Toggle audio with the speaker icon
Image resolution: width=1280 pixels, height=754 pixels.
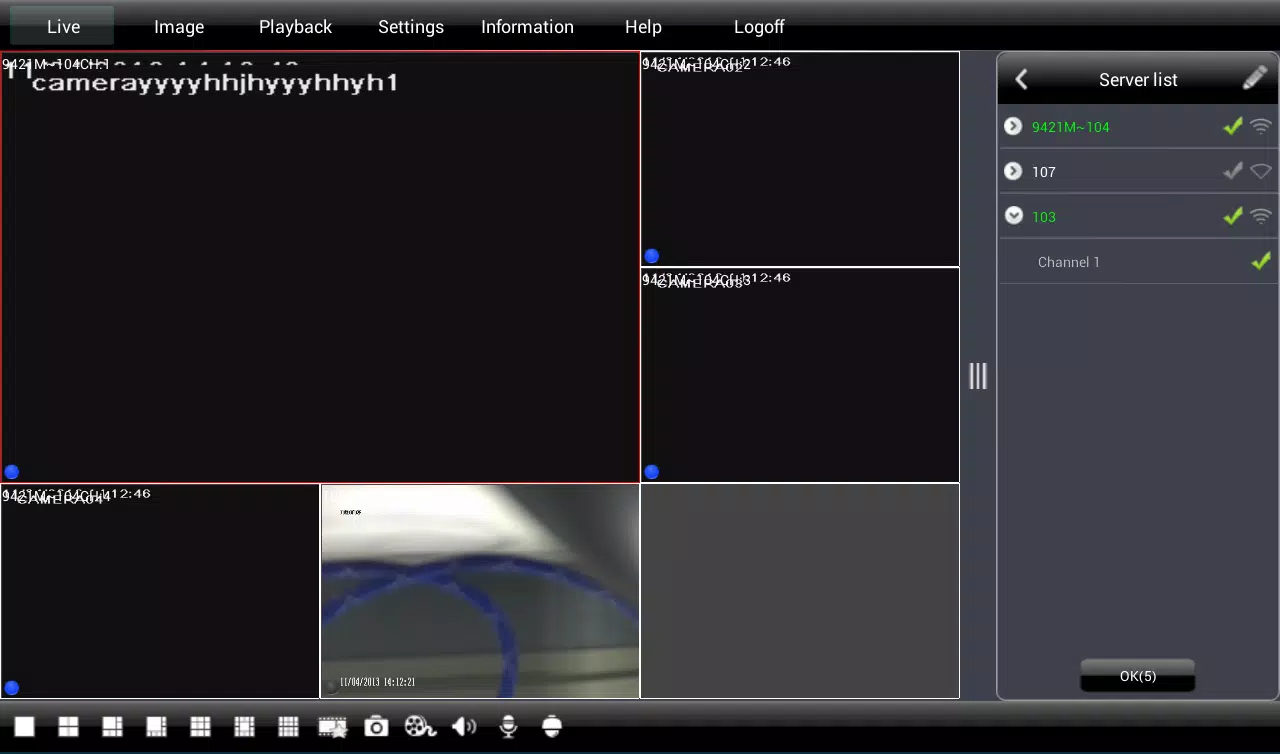[464, 727]
